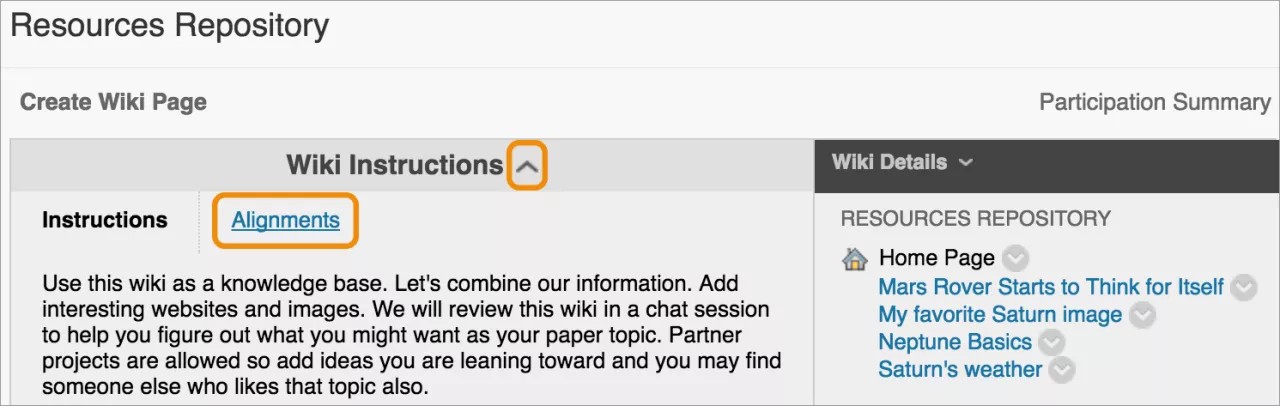Screen dimensions: 1280x406
Task: Open options chevron beside My favorite Saturn image
Action: [x=1142, y=315]
